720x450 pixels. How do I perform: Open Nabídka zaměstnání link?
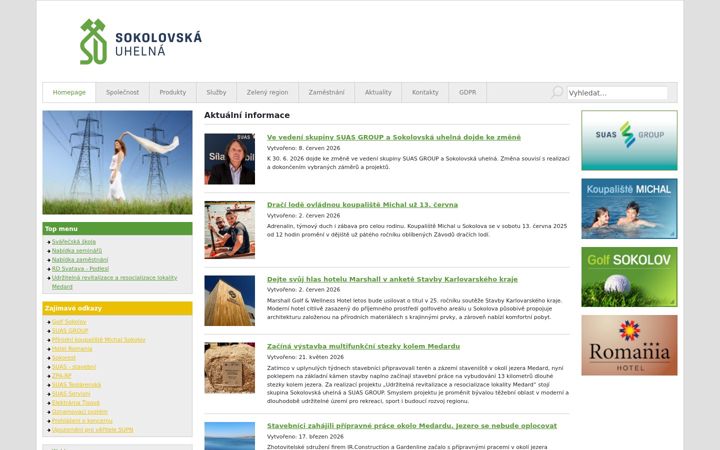[x=80, y=259]
